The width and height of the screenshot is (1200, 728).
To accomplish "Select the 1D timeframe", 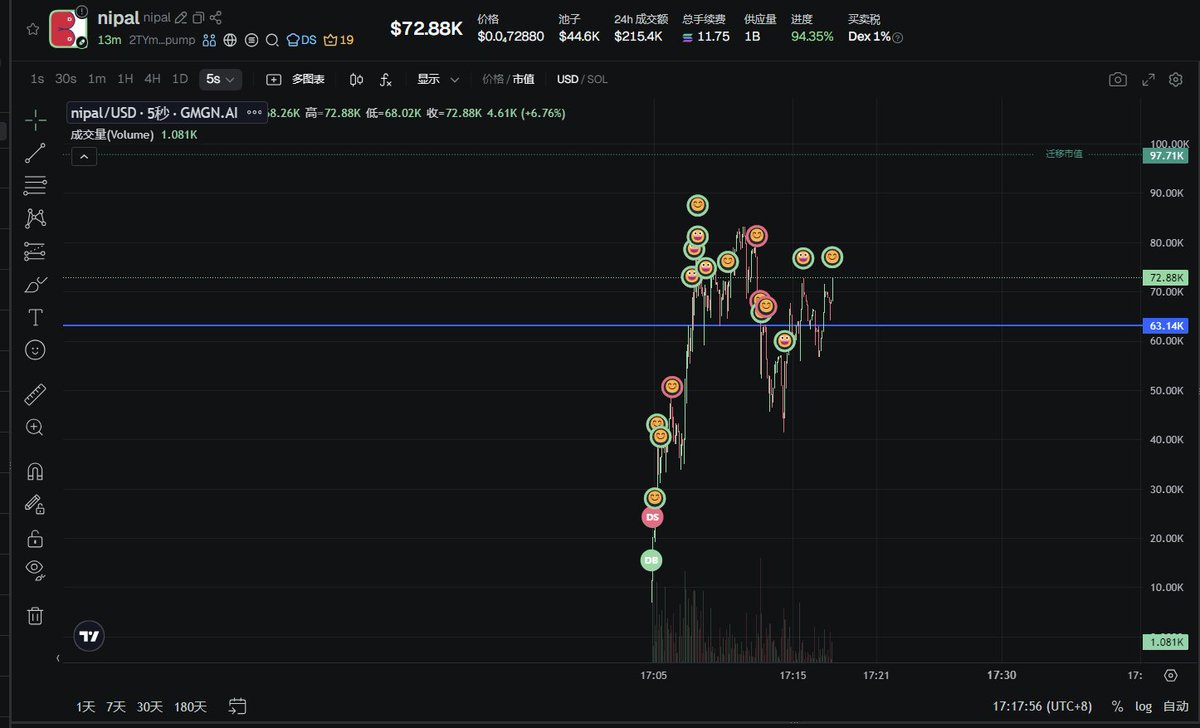I will (x=180, y=79).
